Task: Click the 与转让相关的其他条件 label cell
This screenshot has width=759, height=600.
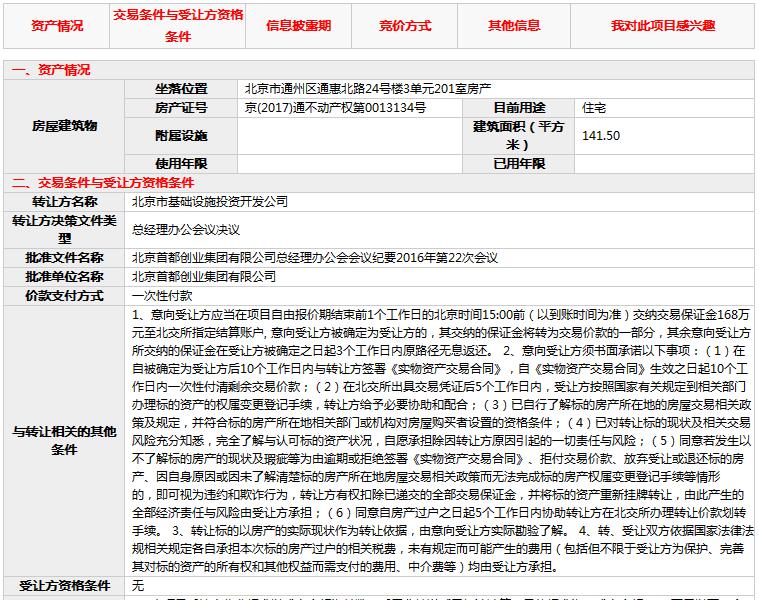Action: pos(65,440)
